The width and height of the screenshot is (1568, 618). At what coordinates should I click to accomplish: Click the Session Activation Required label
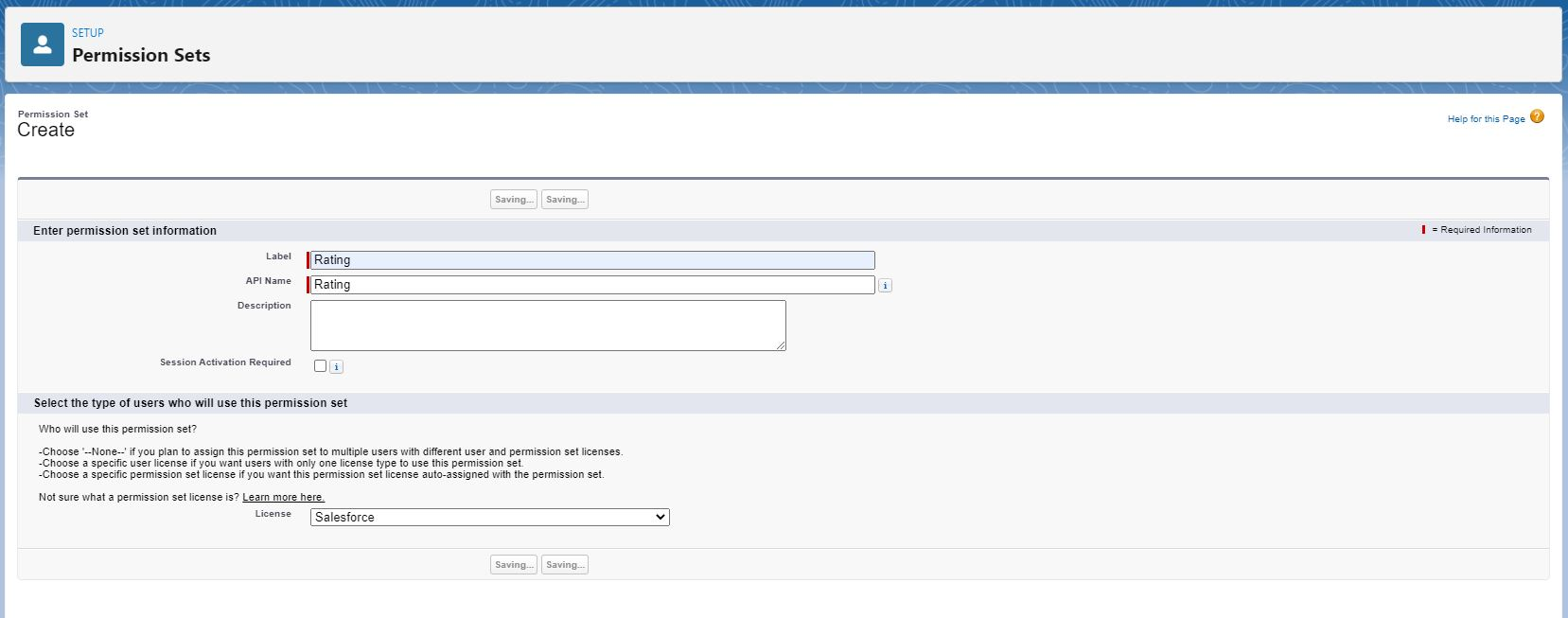pyautogui.click(x=225, y=362)
